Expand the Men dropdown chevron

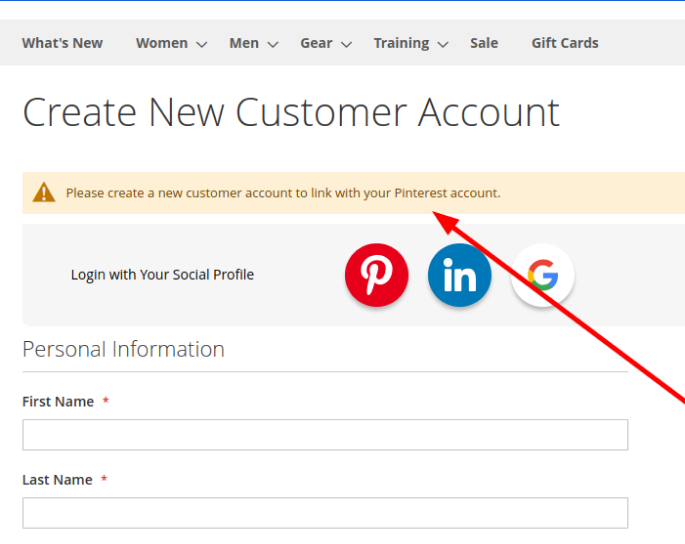(x=273, y=44)
